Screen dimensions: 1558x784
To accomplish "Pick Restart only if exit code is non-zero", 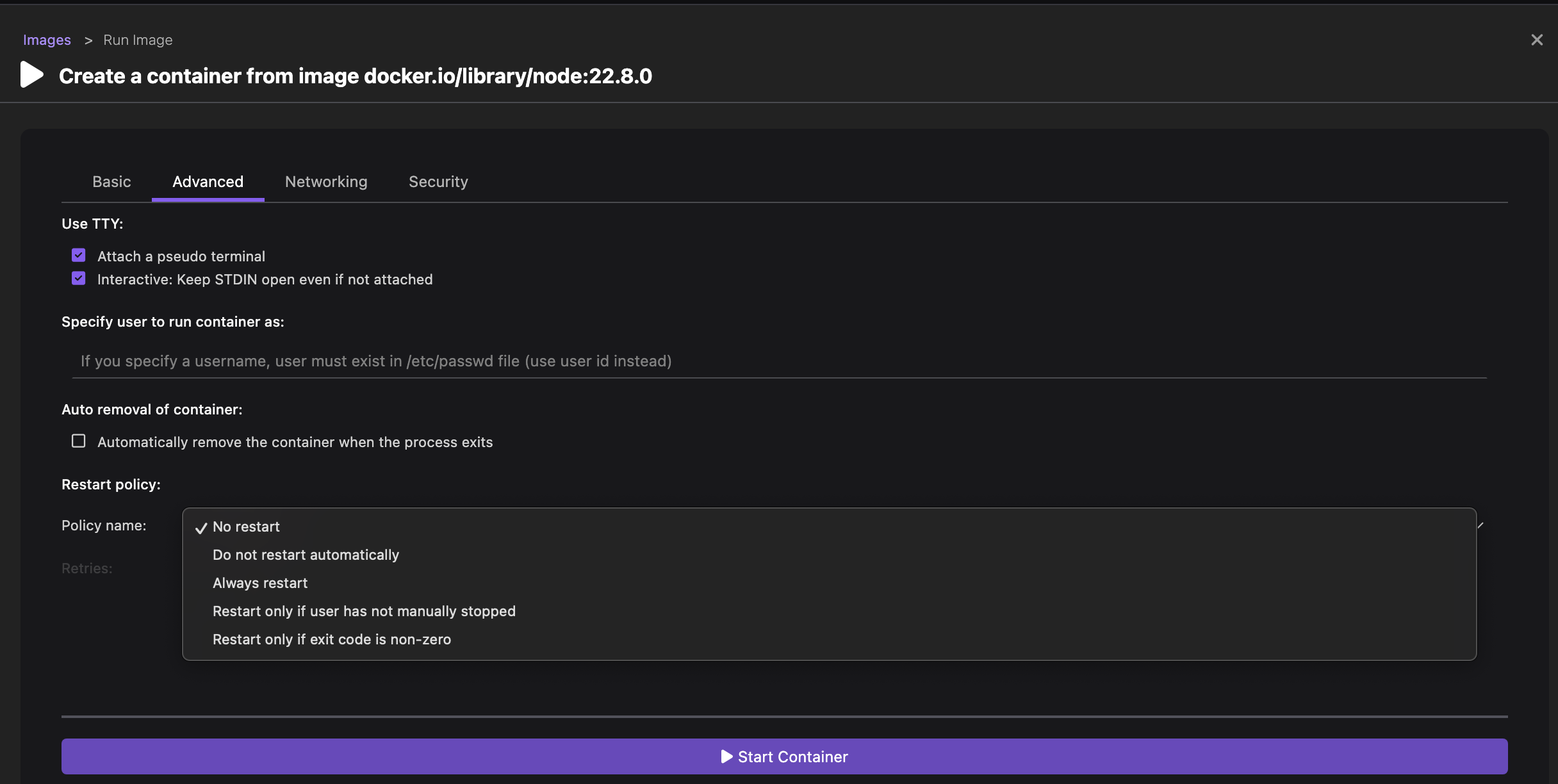I will pyautogui.click(x=331, y=639).
